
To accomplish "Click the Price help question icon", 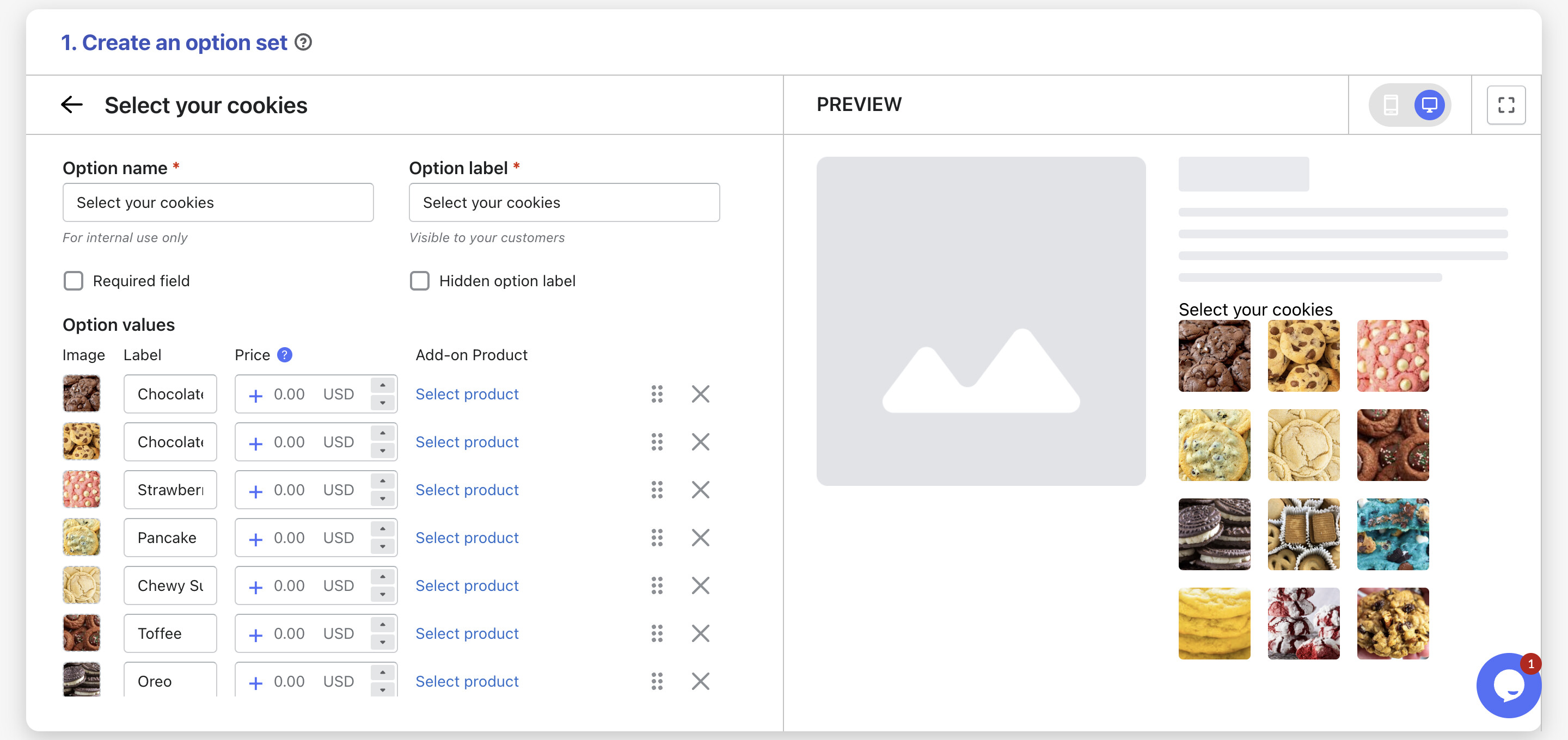I will coord(284,355).
